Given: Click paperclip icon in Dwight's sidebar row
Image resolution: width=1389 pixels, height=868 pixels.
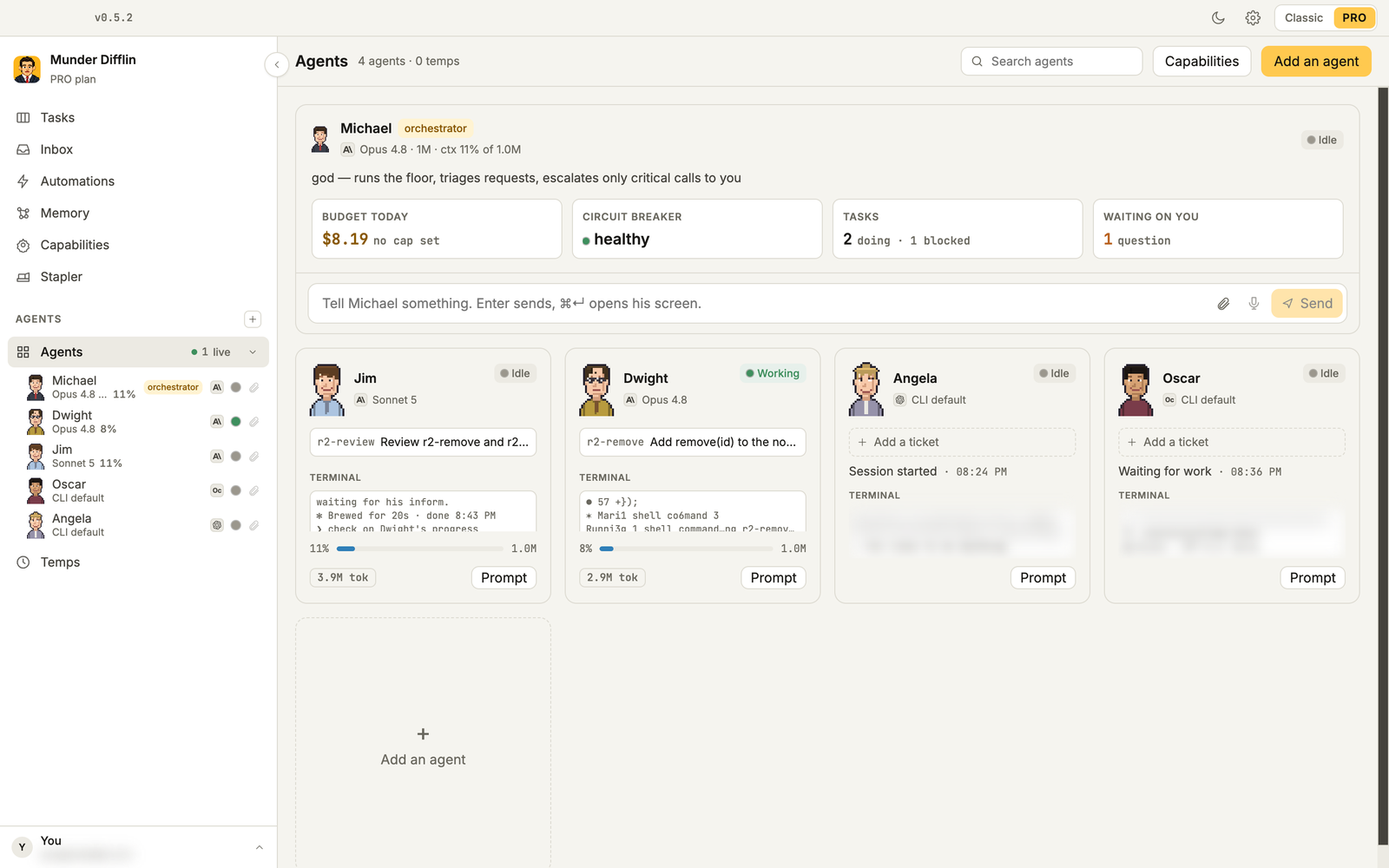Looking at the screenshot, I should (254, 422).
